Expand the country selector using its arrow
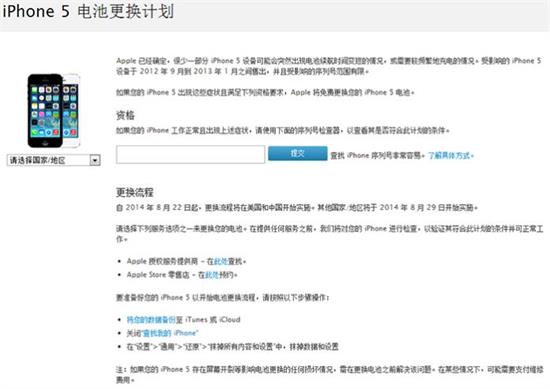 coord(95,160)
